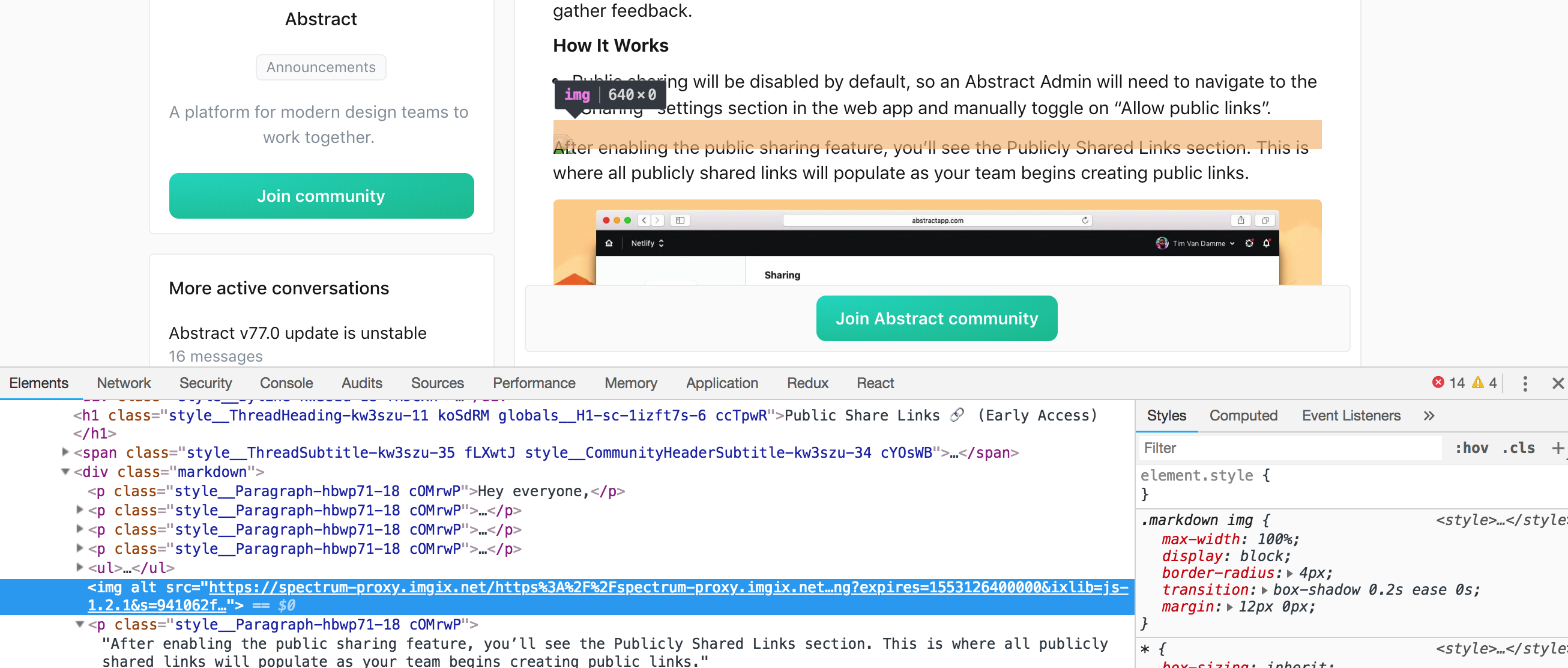Open the React tab
The height and width of the screenshot is (668, 1568).
pyautogui.click(x=875, y=383)
